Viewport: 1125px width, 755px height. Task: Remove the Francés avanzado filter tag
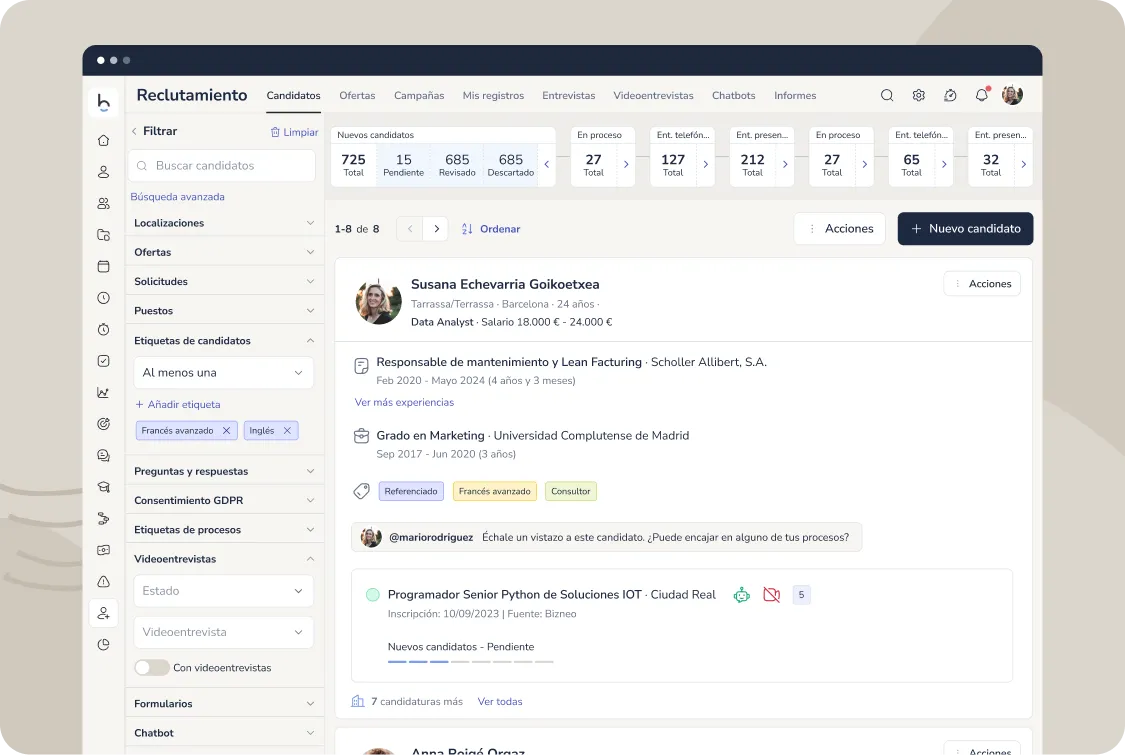tap(227, 431)
